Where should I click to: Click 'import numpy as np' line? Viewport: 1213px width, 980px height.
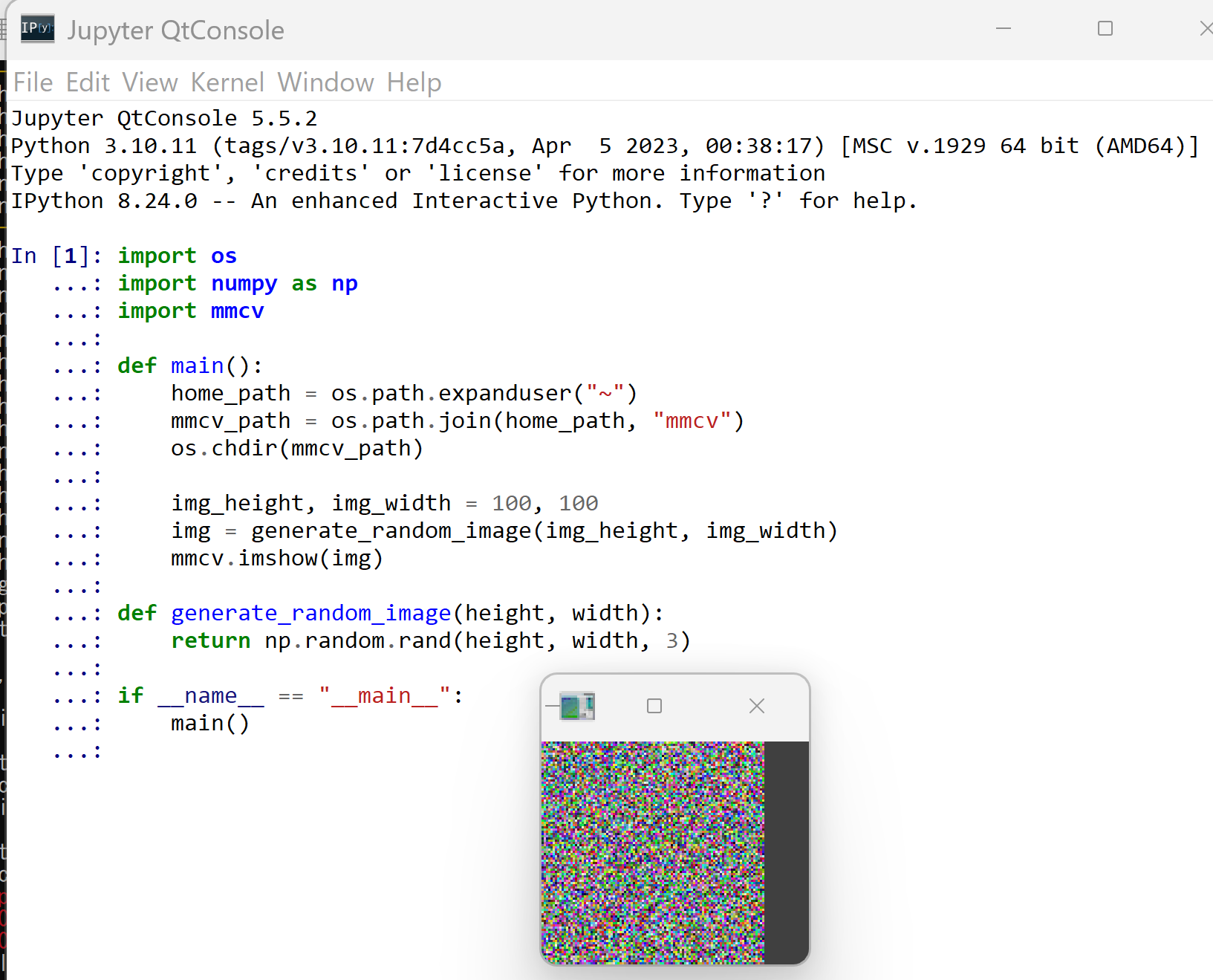238,284
